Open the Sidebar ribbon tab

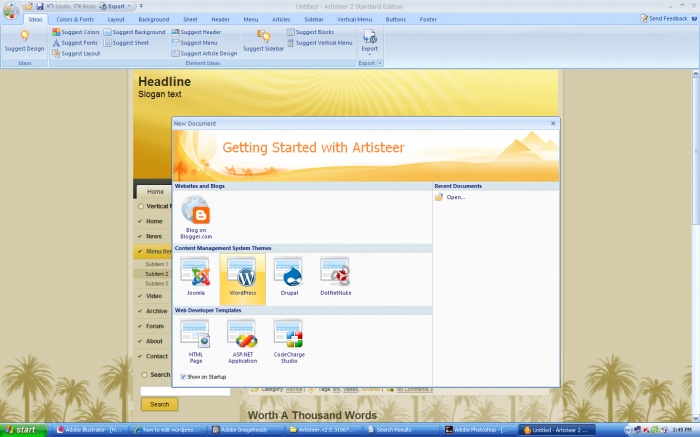coord(313,19)
